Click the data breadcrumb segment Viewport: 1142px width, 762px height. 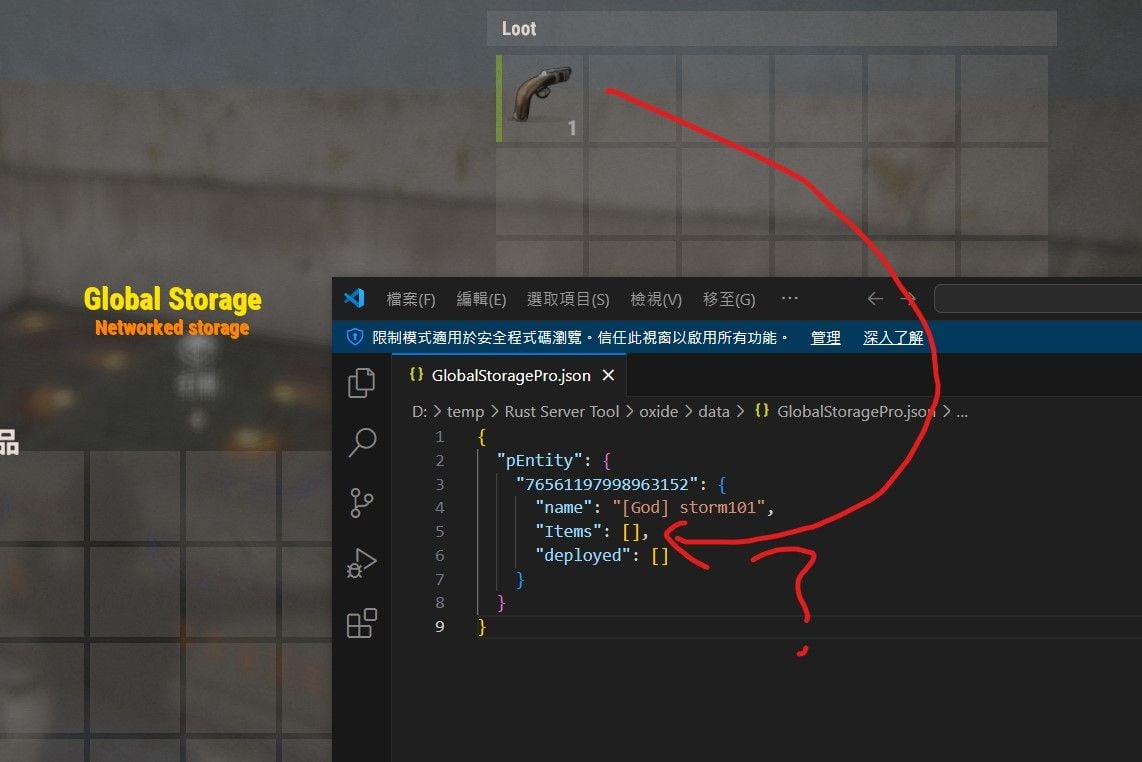(x=714, y=412)
